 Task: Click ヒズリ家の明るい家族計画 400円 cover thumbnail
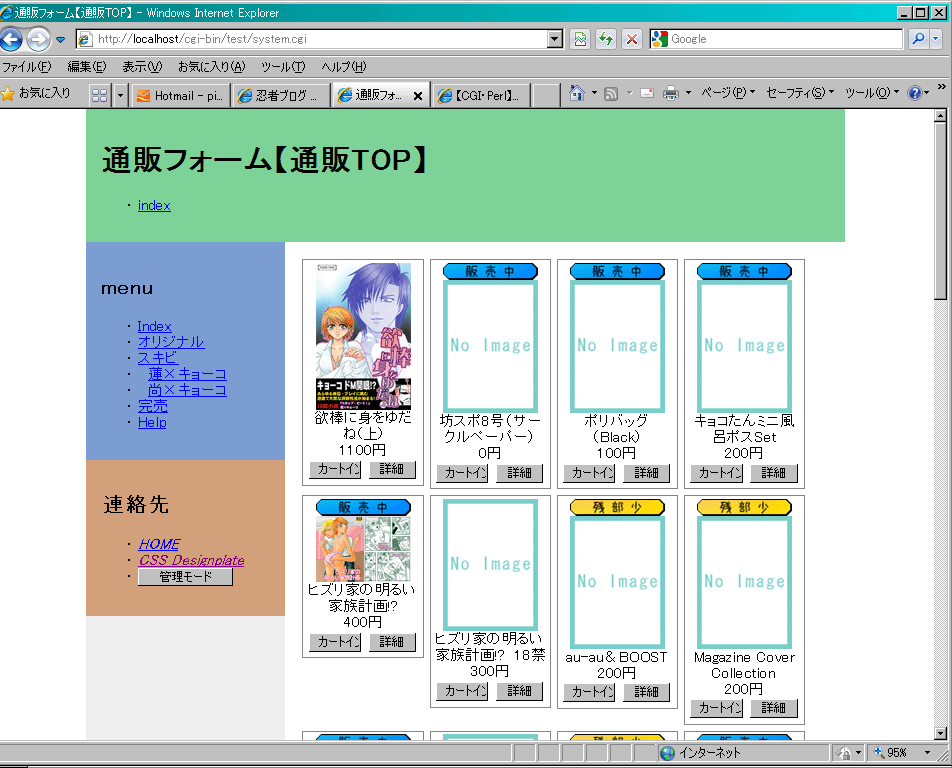pos(363,549)
